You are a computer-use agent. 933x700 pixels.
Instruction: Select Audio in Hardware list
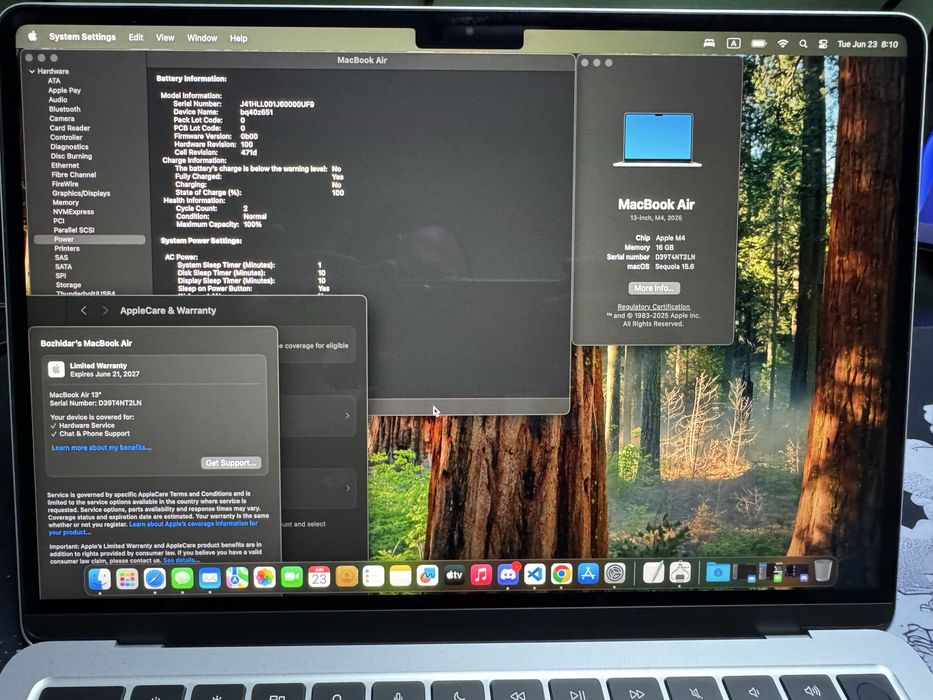point(58,100)
